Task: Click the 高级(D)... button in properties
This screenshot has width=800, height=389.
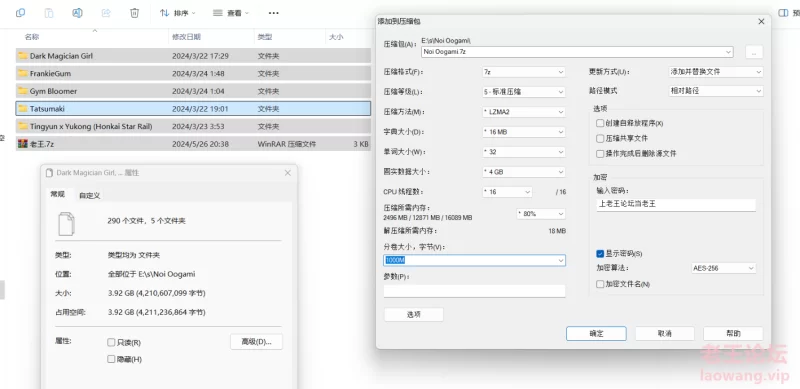Action: point(256,342)
